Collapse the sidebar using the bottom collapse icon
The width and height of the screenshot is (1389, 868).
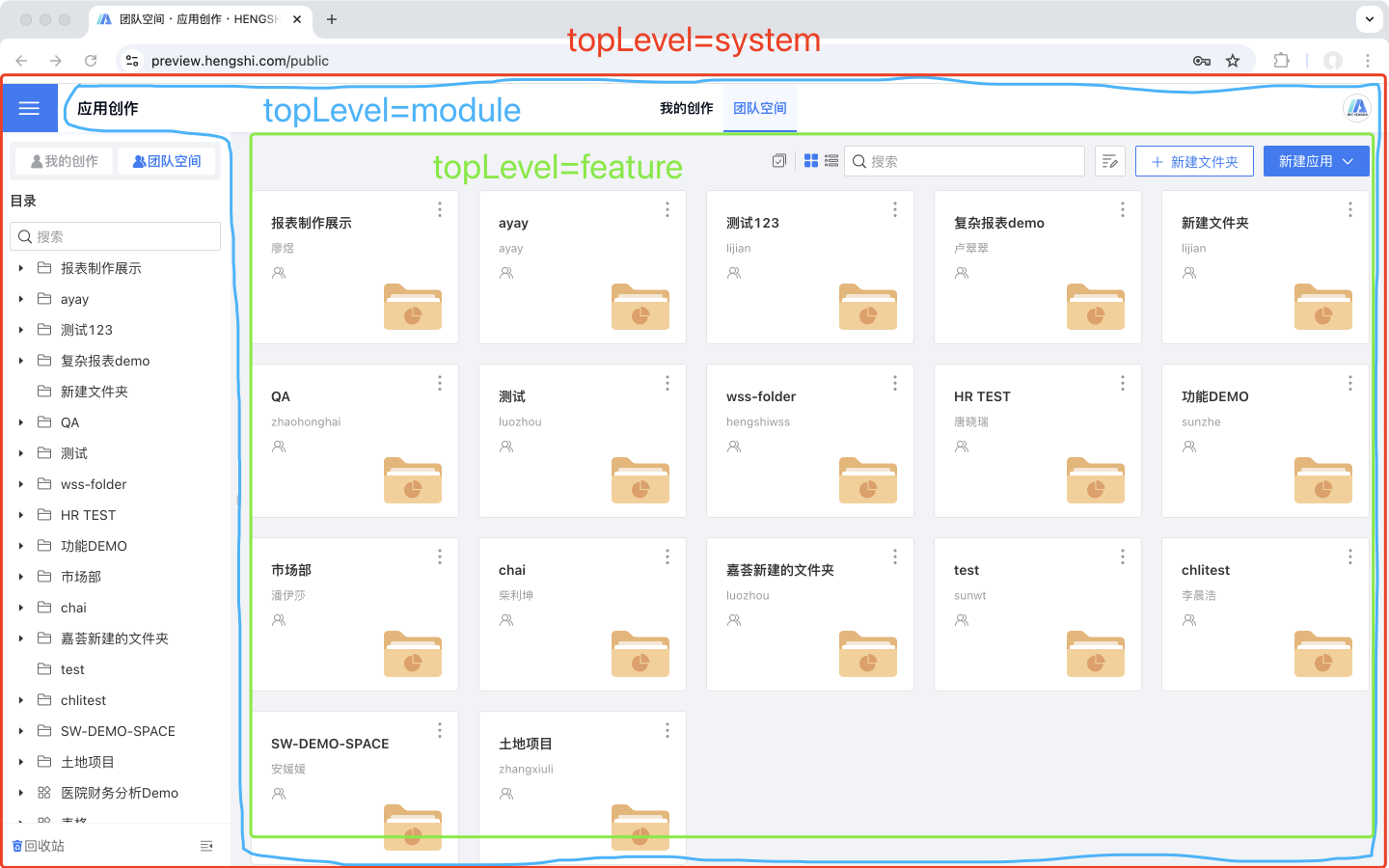[206, 846]
